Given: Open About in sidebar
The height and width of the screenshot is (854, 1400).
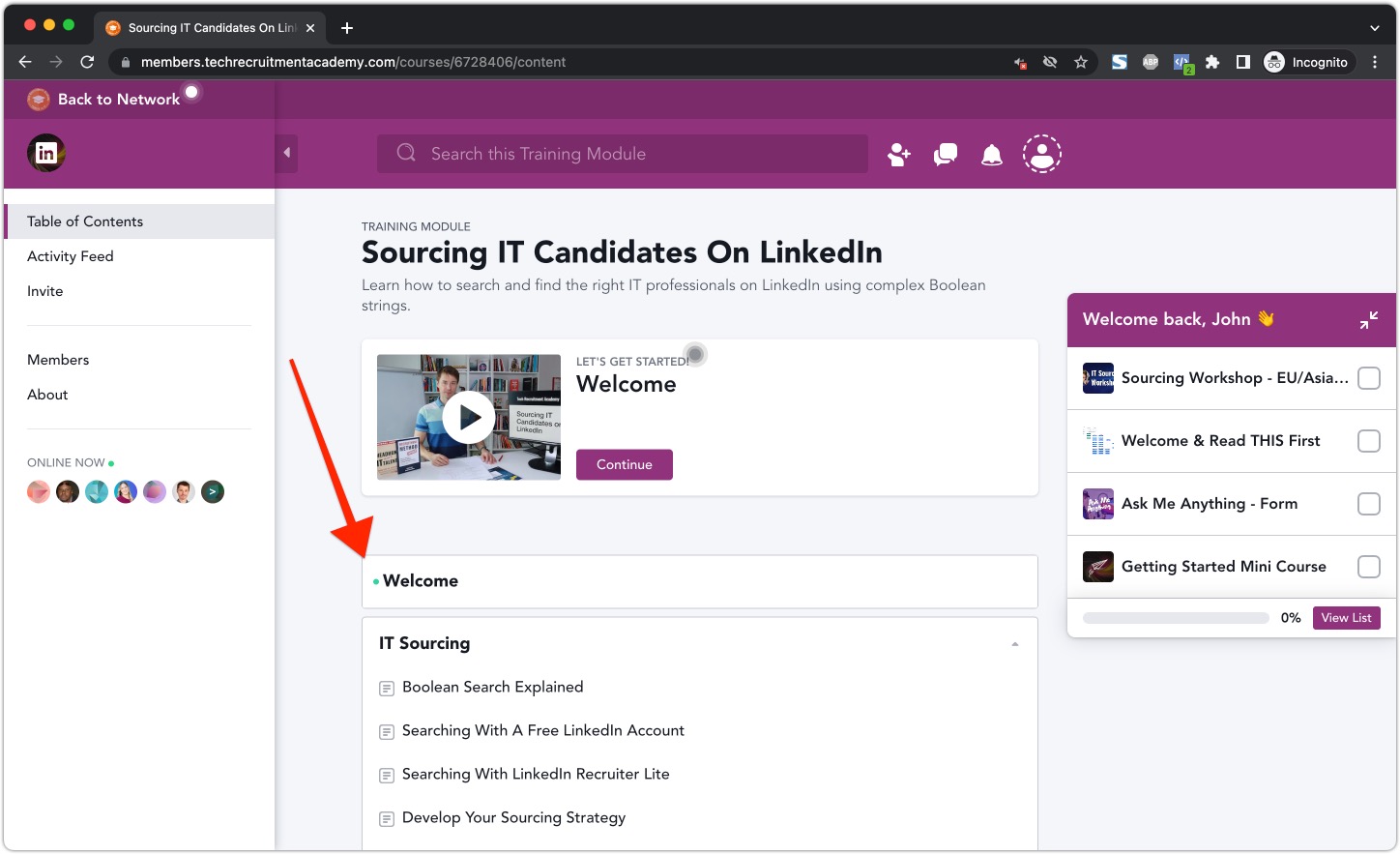Looking at the screenshot, I should [47, 395].
